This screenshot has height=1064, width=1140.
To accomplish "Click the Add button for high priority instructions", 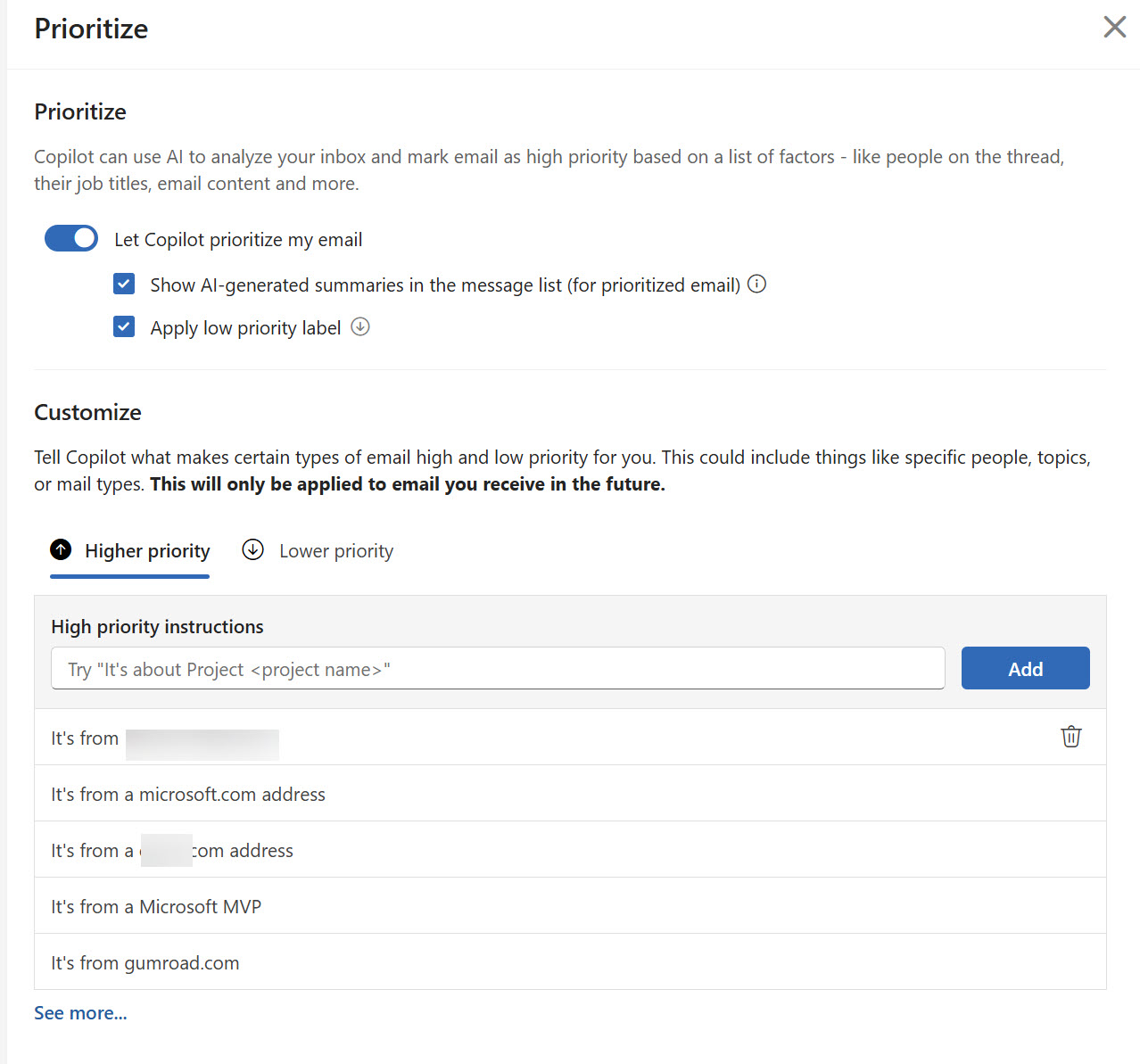I will (x=1025, y=667).
